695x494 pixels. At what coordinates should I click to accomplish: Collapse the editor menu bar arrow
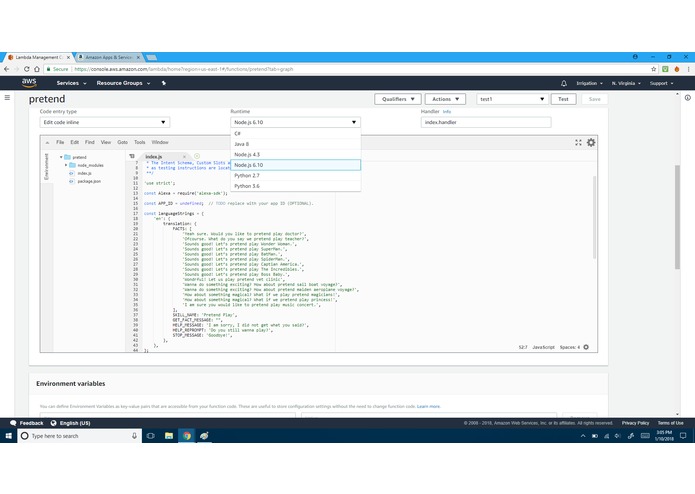(x=47, y=143)
